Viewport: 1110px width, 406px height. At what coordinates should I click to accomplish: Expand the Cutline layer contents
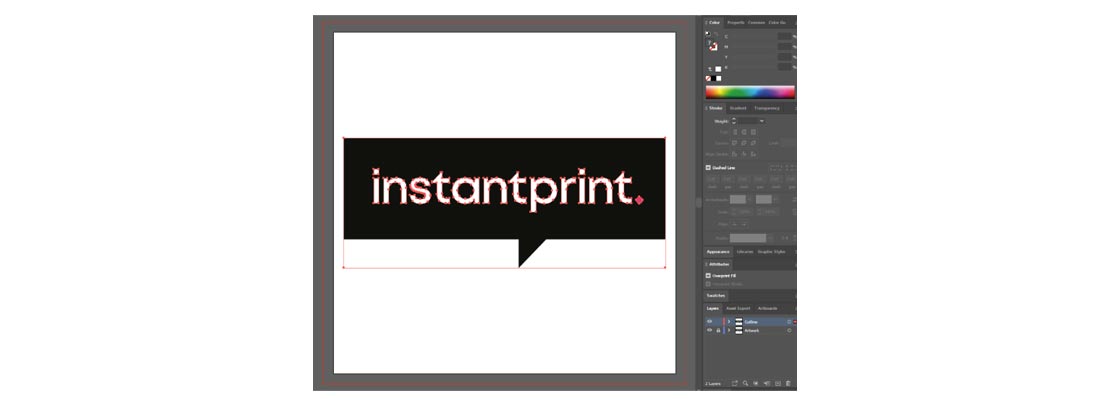(729, 322)
